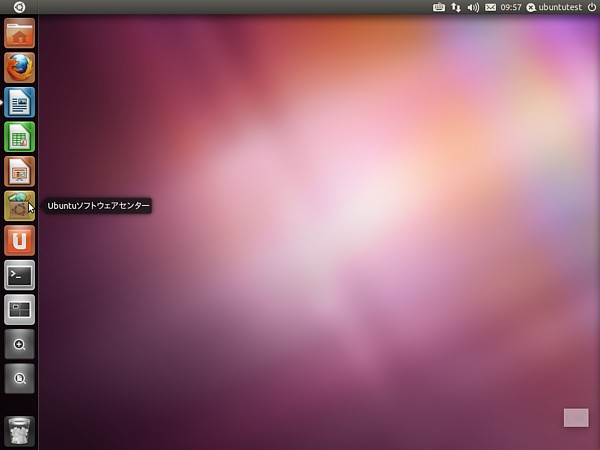The width and height of the screenshot is (600, 450).
Task: Open the power session menu
Action: (592, 7)
